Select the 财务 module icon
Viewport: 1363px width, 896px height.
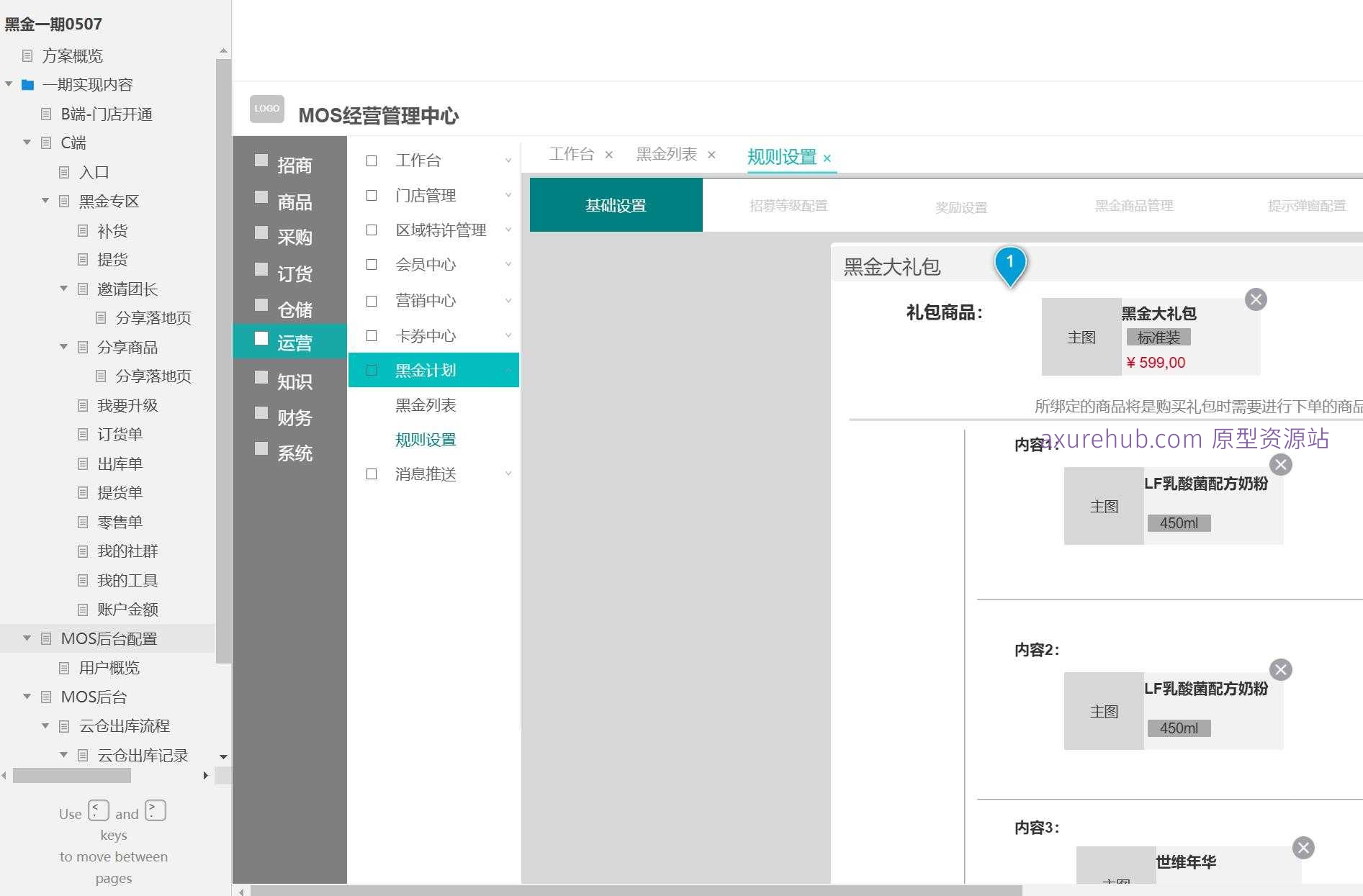[262, 412]
